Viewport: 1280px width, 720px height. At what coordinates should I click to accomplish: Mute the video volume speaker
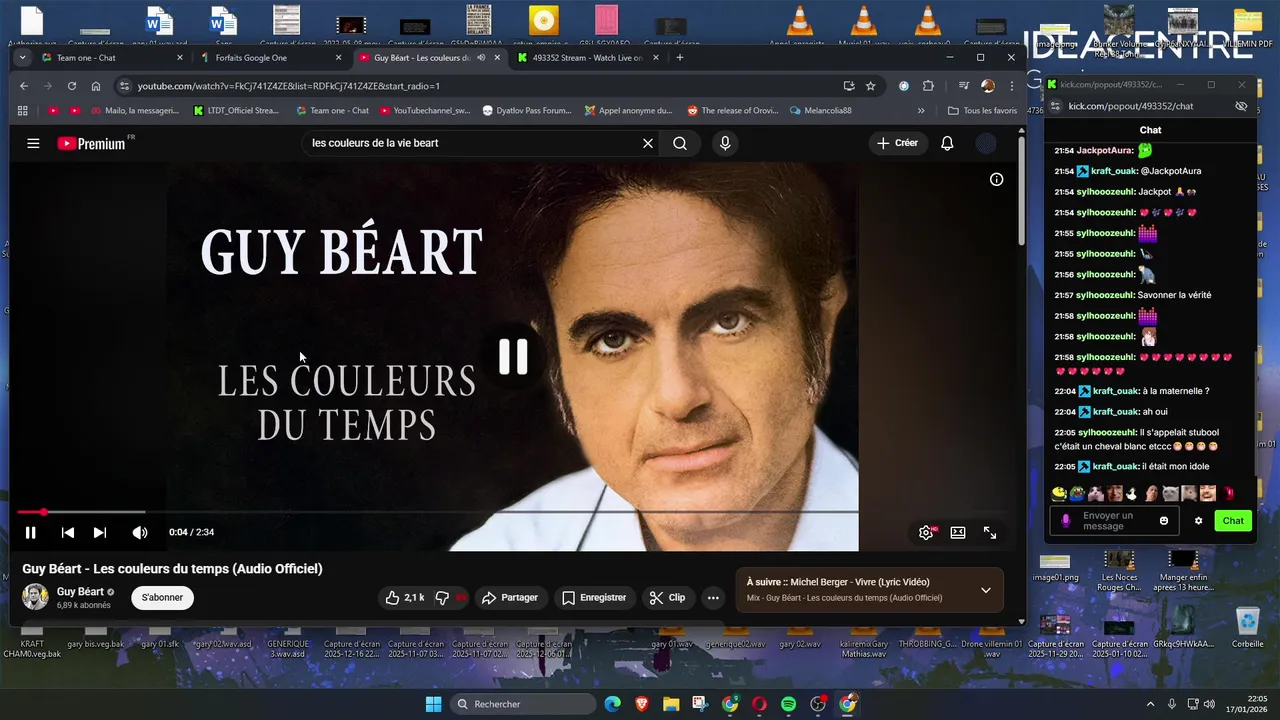[140, 533]
